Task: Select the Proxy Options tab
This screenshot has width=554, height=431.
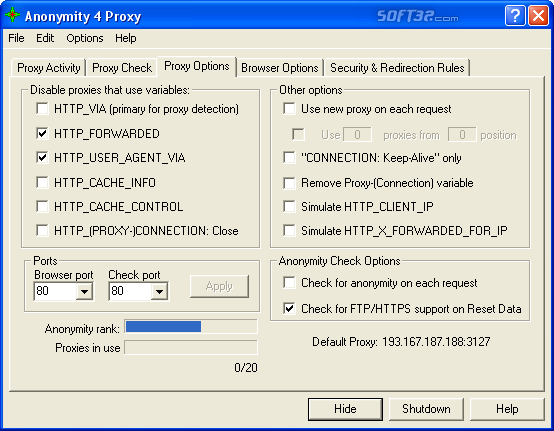Action: coord(197,66)
